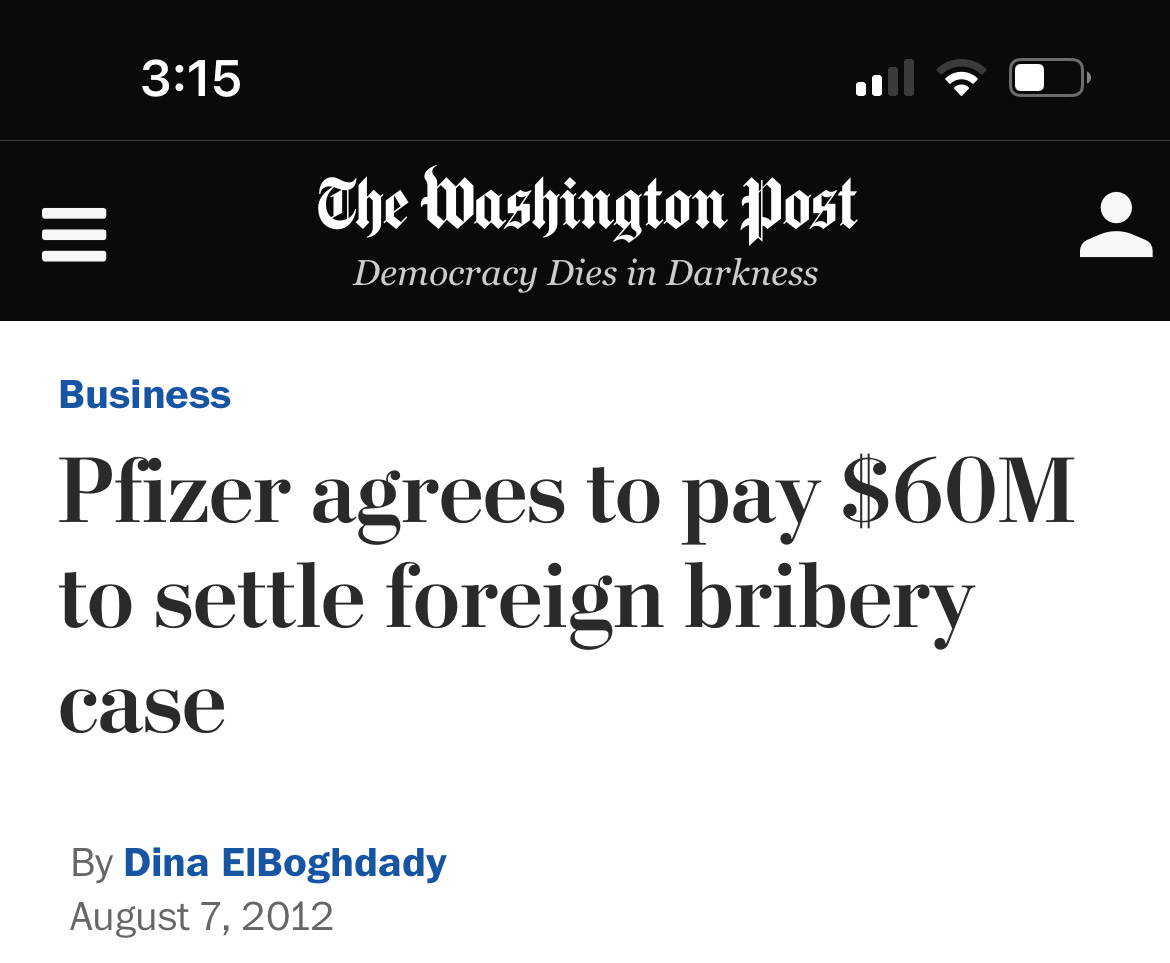
Task: Open author Dina ElBoghdady's page
Action: pos(285,863)
